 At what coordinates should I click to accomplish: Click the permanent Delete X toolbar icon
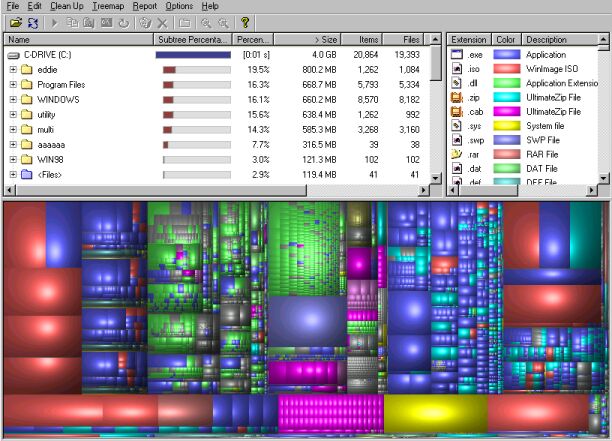(162, 23)
